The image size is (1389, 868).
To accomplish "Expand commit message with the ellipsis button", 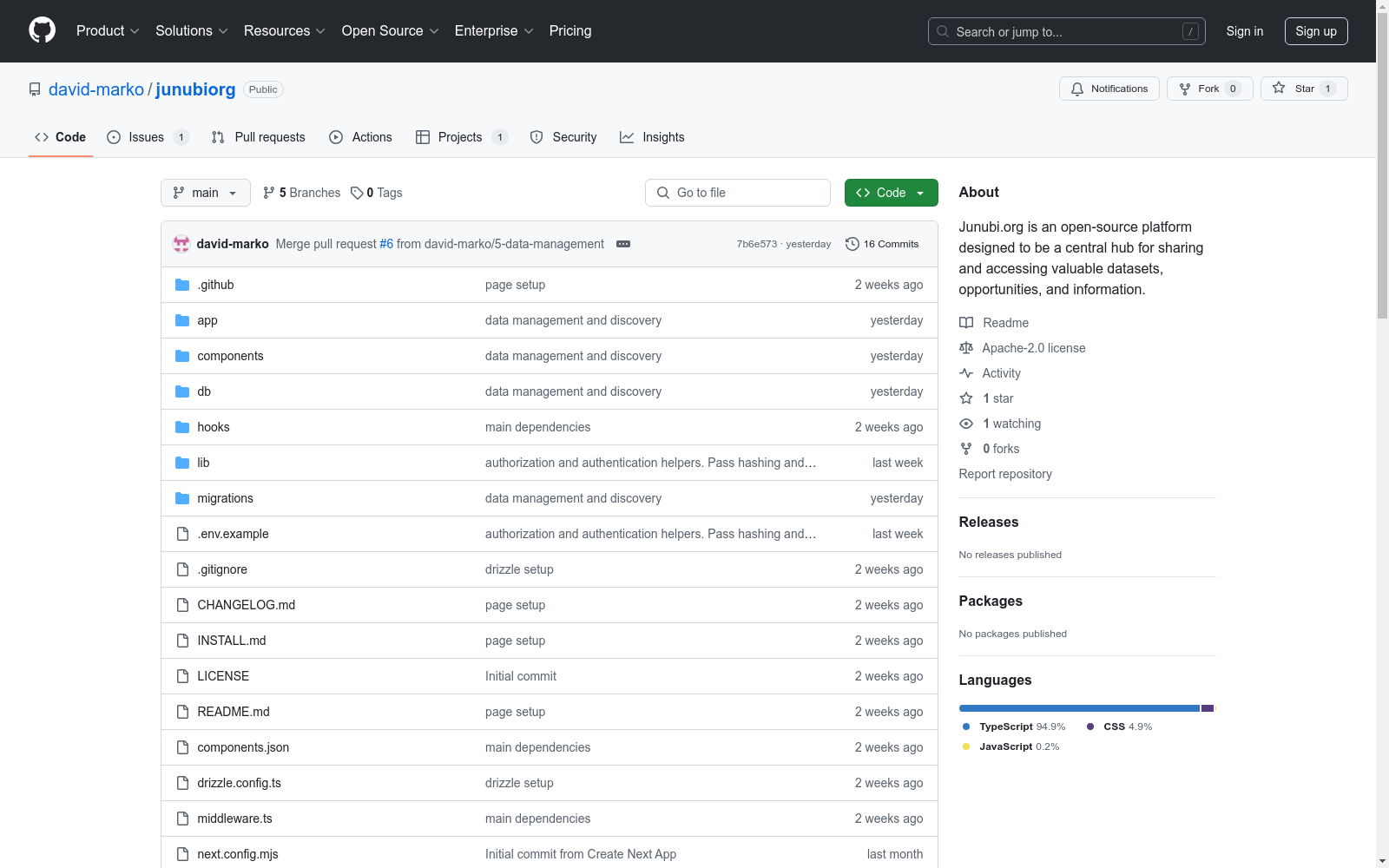I will (623, 244).
